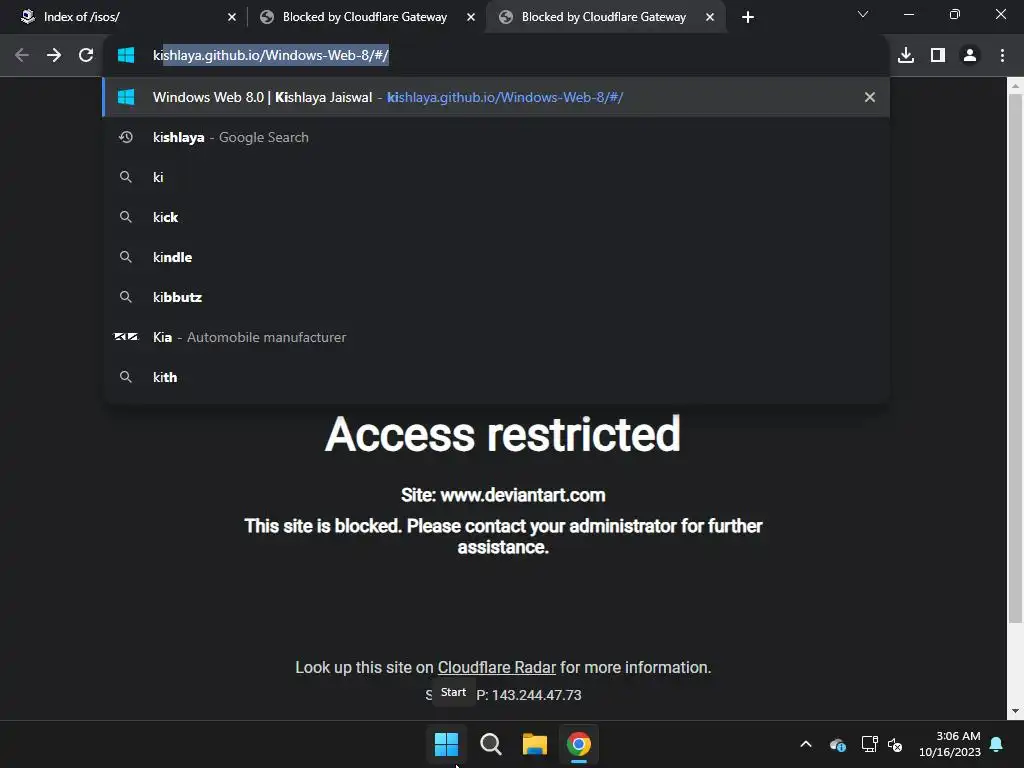Screen dimensions: 1024x768
Task: Choose kishlaya Google Search suggestion
Action: tap(496, 137)
